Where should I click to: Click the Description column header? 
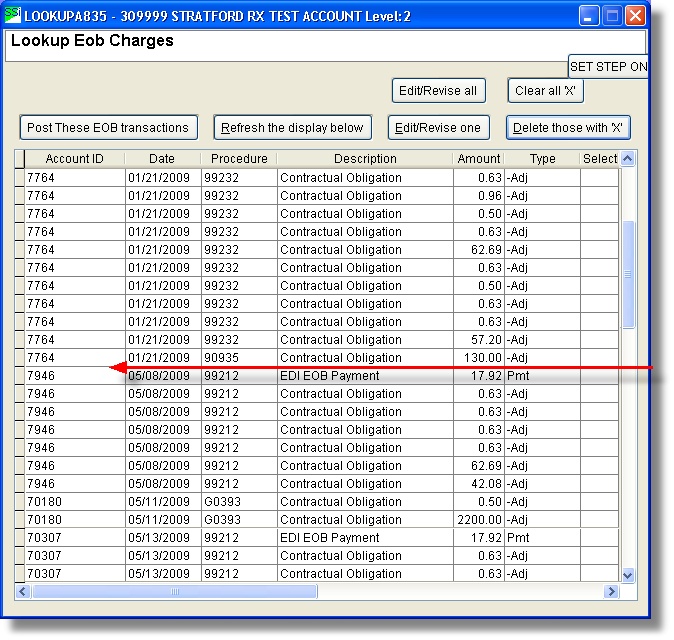point(365,159)
